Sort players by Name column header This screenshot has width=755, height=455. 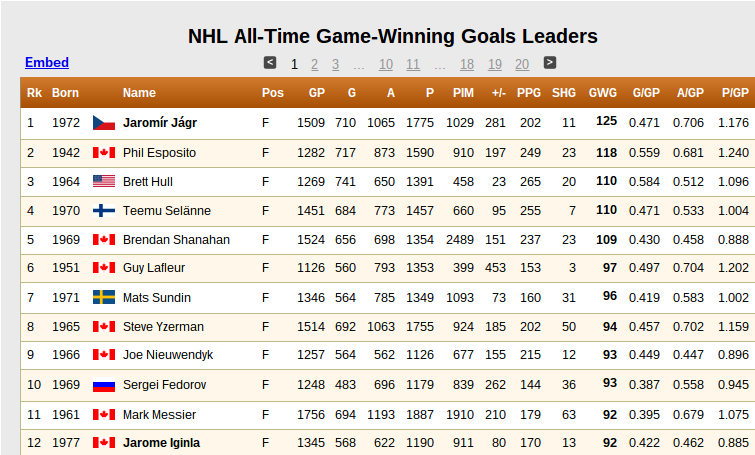coord(139,92)
